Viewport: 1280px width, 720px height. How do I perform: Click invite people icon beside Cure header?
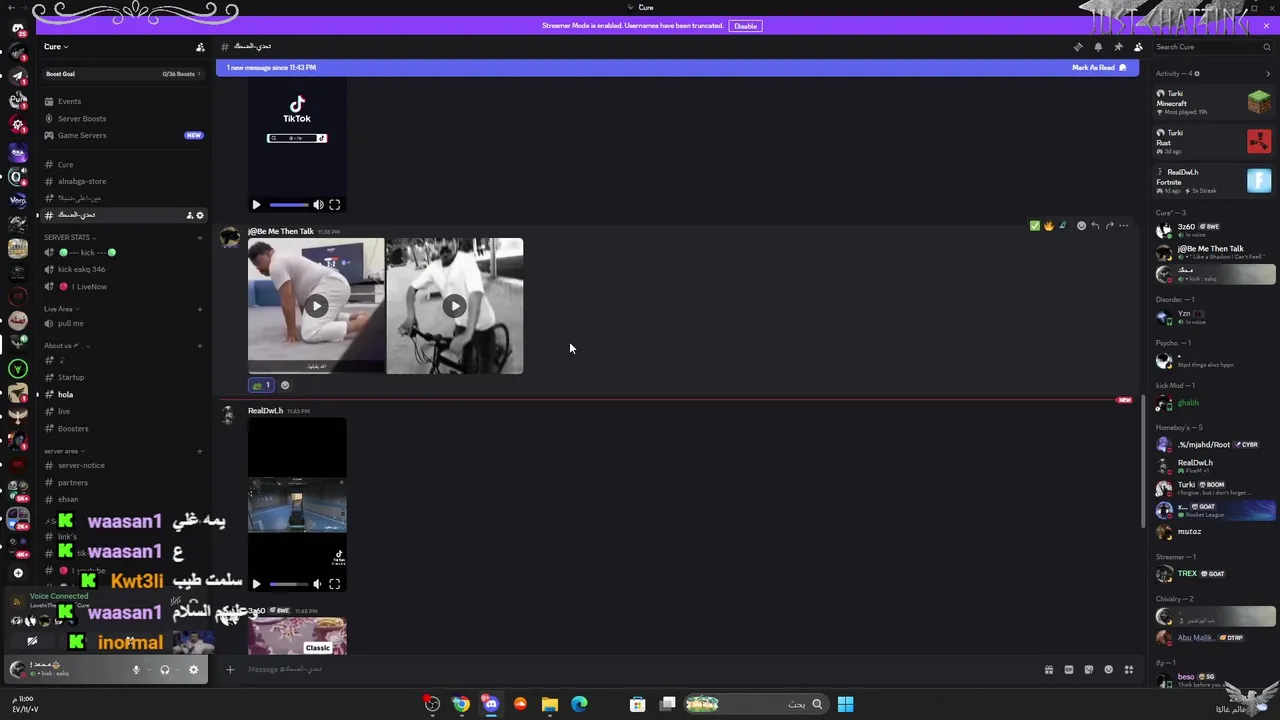tap(200, 47)
